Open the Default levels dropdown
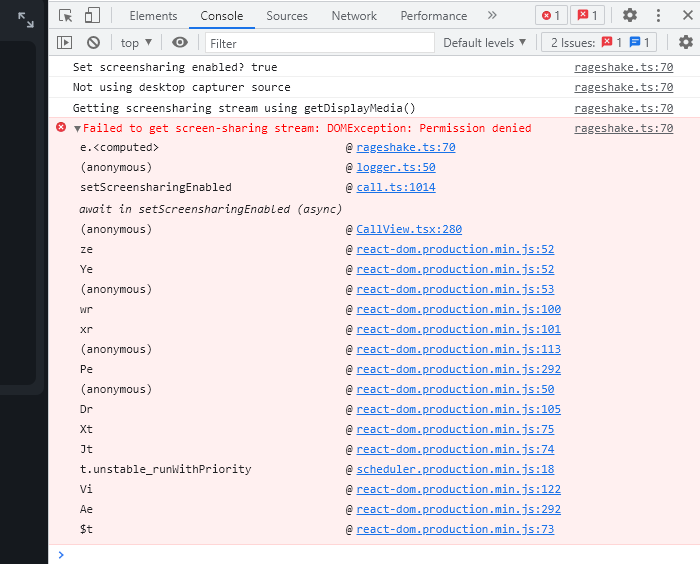Viewport: 700px width, 564px height. 484,43
